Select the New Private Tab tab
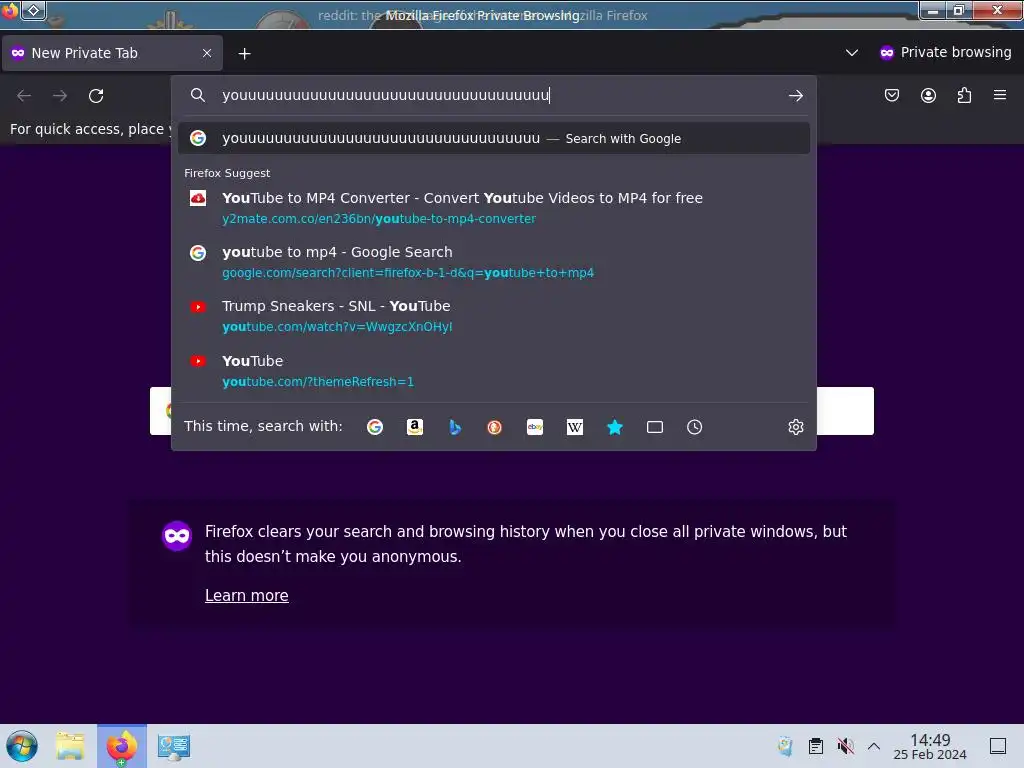Viewport: 1024px width, 768px height. pos(112,53)
